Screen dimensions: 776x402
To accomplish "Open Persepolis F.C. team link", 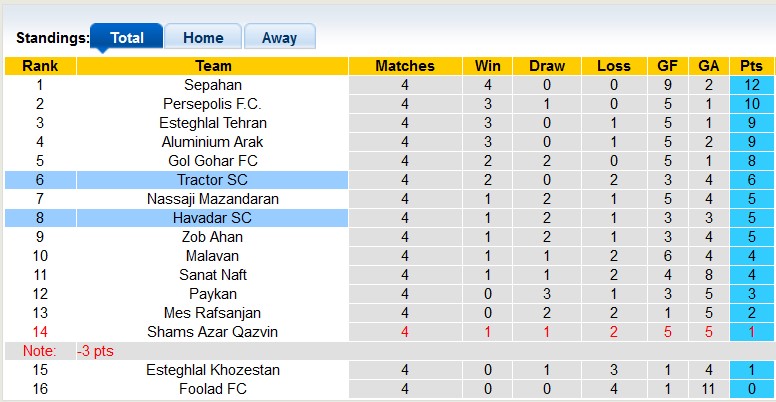I will (212, 104).
